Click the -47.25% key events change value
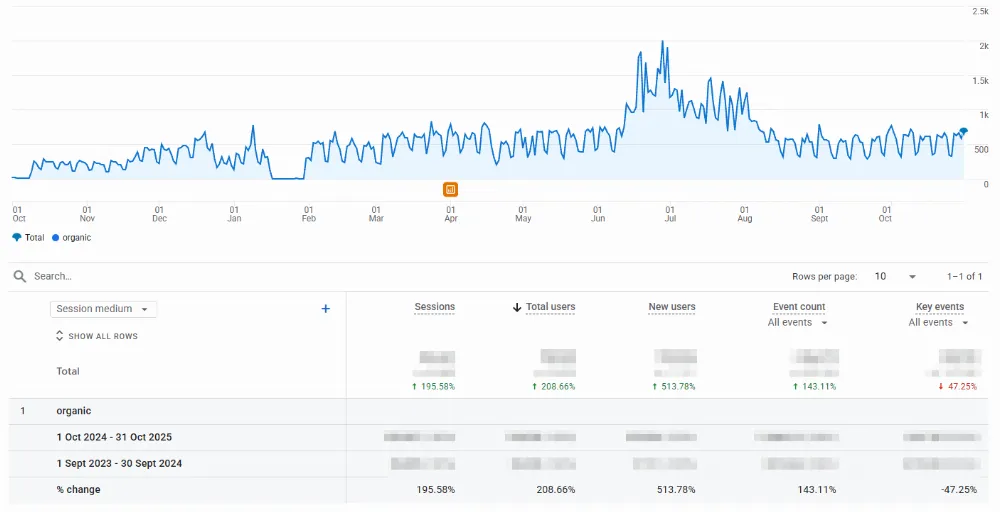Image resolution: width=1000 pixels, height=512 pixels. pyautogui.click(x=958, y=490)
